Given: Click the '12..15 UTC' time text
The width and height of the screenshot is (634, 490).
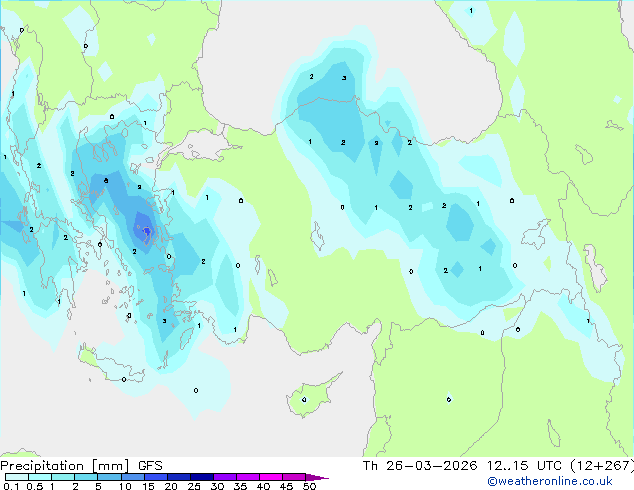Looking at the screenshot, I should (524, 466).
